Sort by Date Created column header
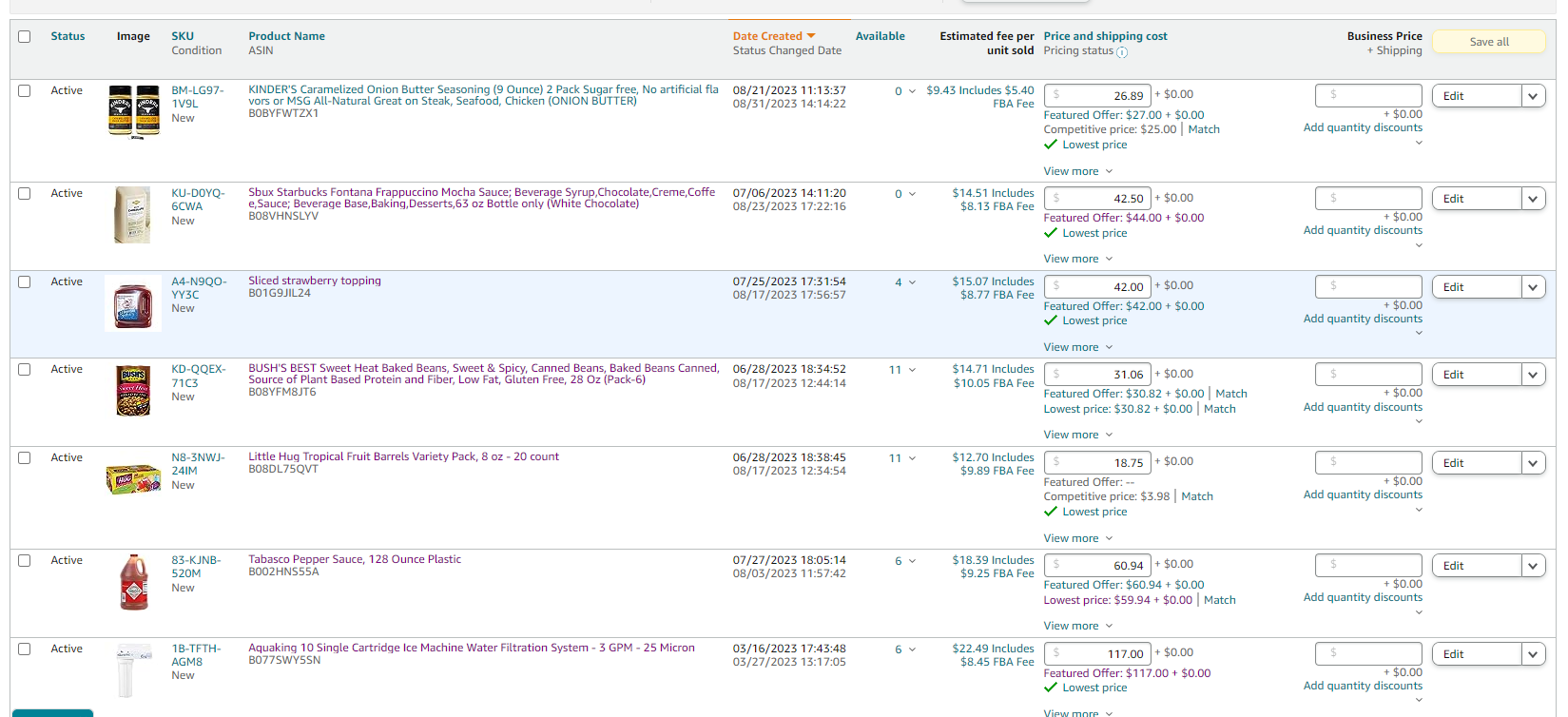The image size is (1568, 717). [767, 36]
